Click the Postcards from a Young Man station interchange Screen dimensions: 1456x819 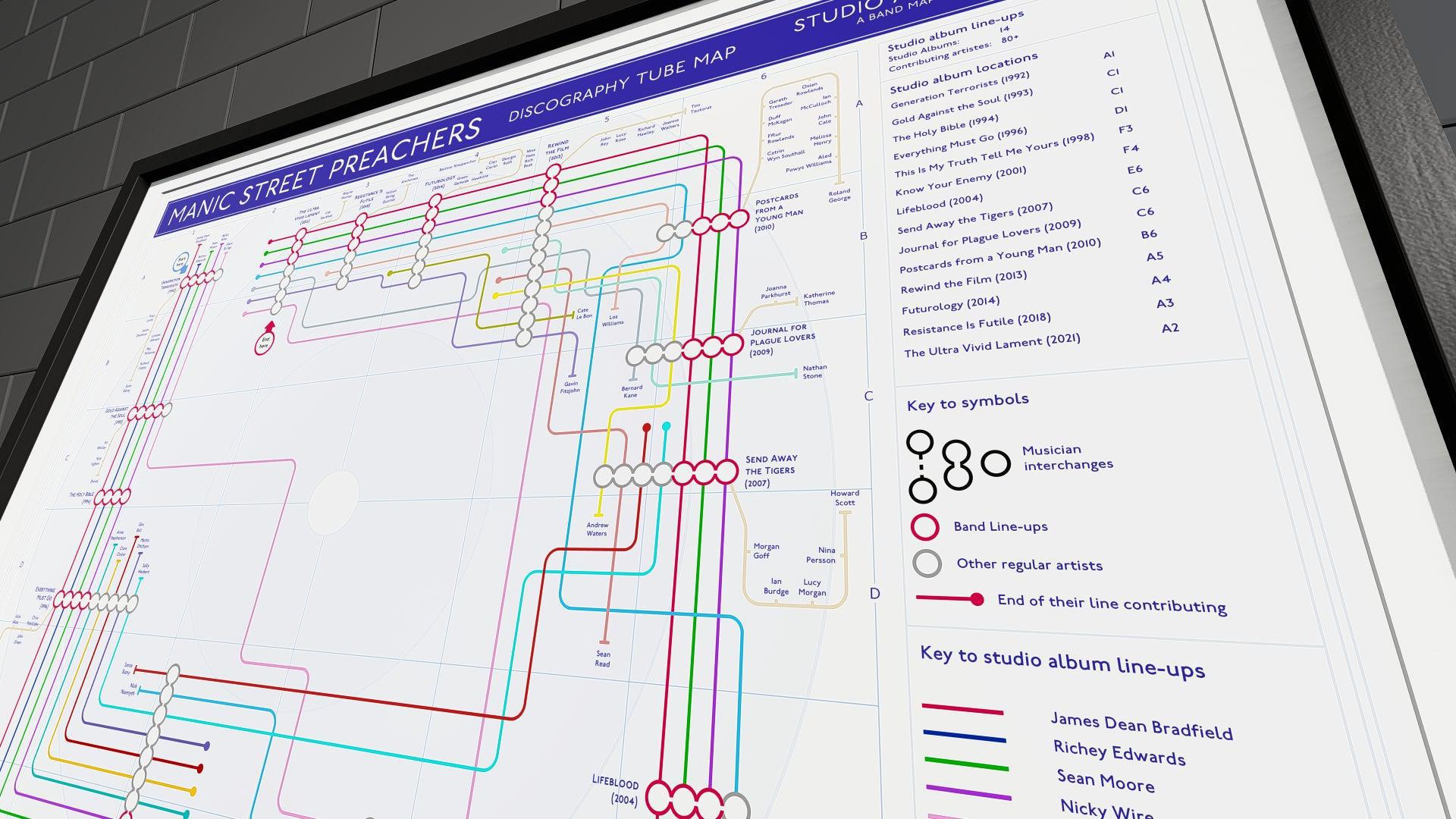point(702,224)
